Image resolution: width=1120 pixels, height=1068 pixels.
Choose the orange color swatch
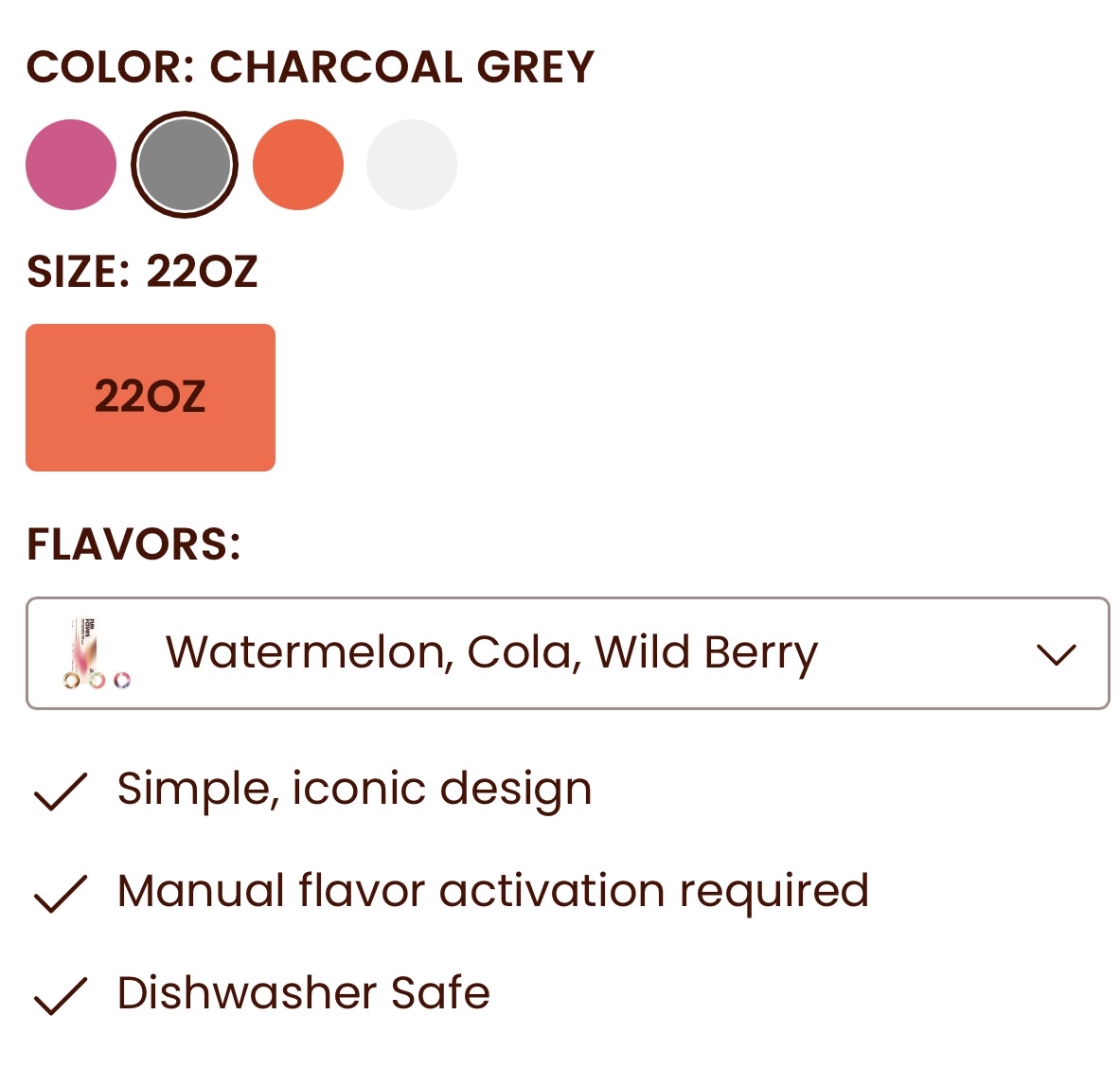(x=298, y=165)
